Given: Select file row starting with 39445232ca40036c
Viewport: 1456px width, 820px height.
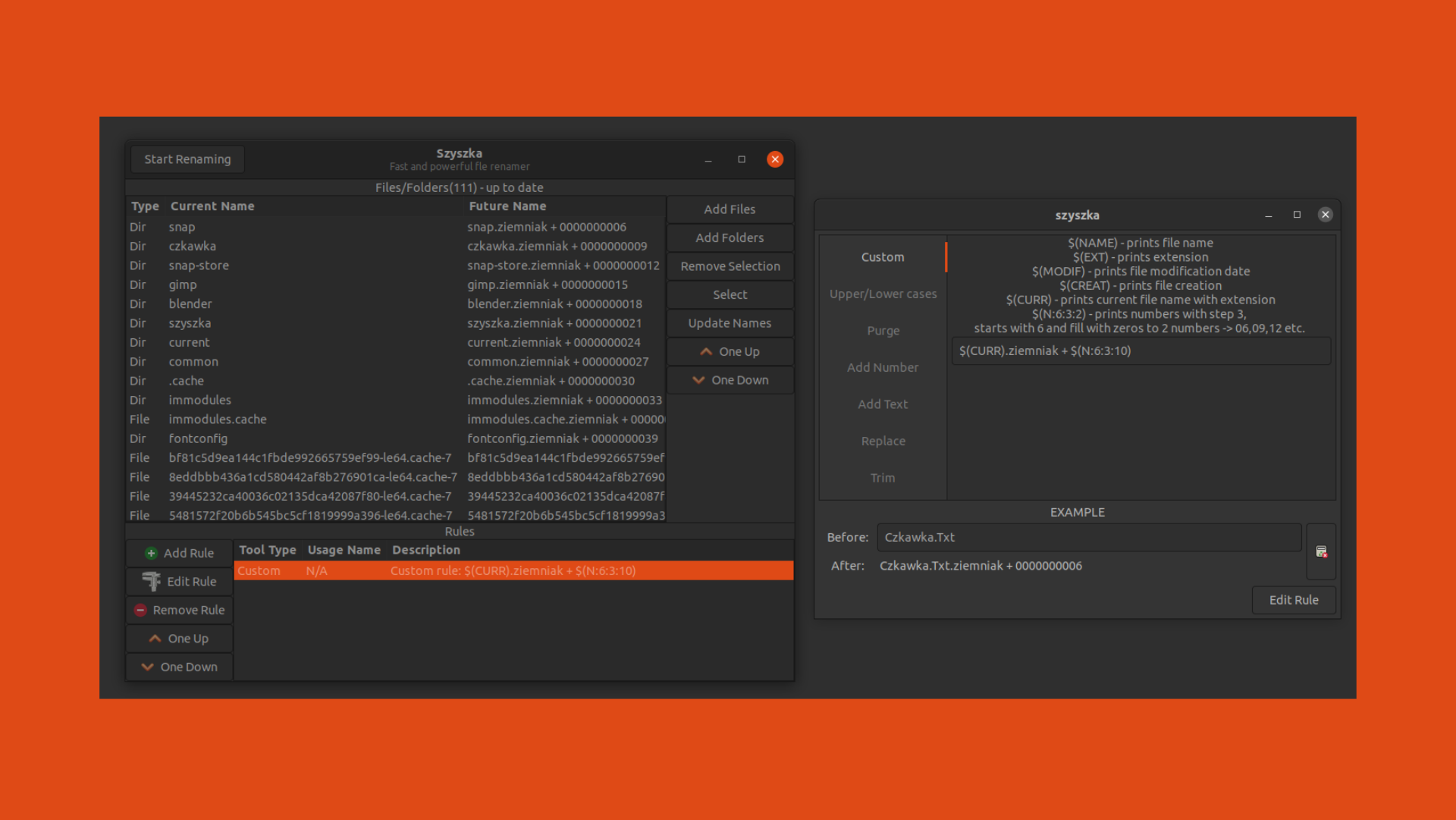Looking at the screenshot, I should pyautogui.click(x=396, y=497).
